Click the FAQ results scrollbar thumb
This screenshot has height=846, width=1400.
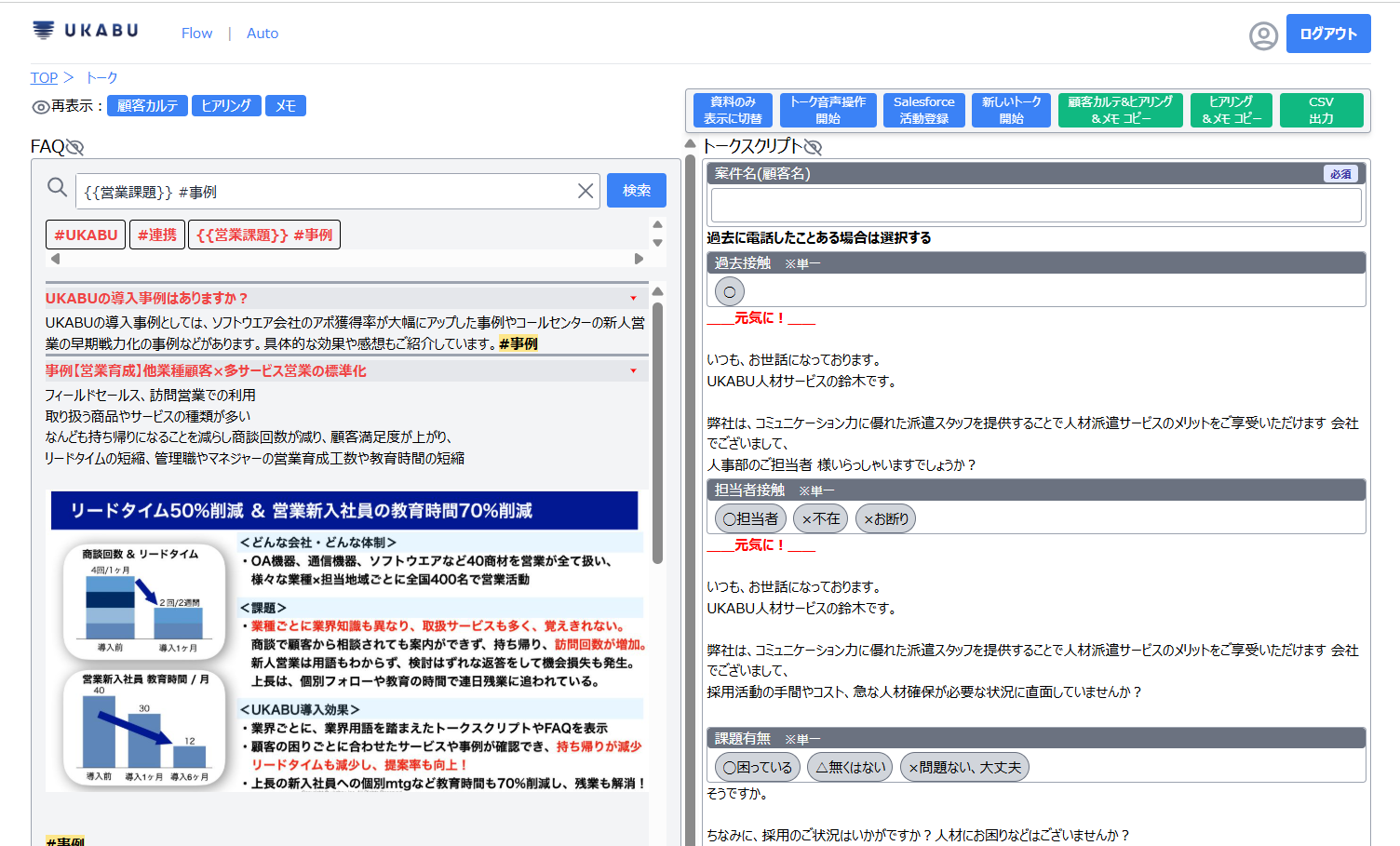click(x=657, y=433)
